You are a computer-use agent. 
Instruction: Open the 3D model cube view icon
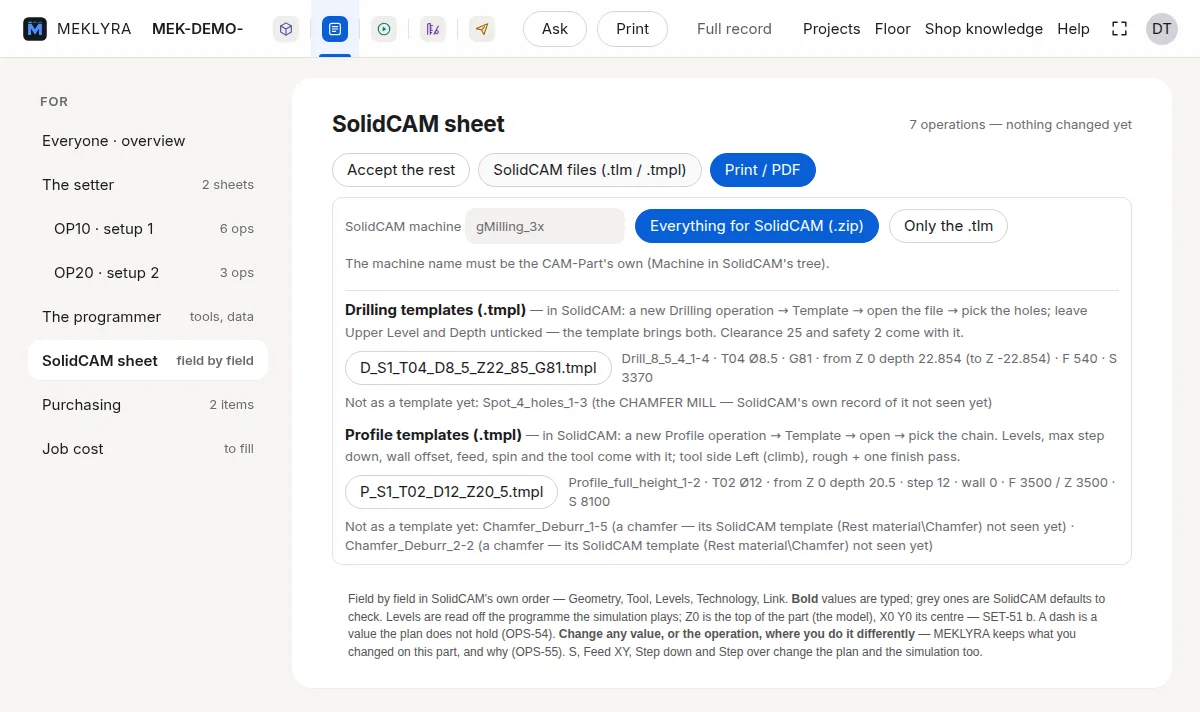(286, 29)
